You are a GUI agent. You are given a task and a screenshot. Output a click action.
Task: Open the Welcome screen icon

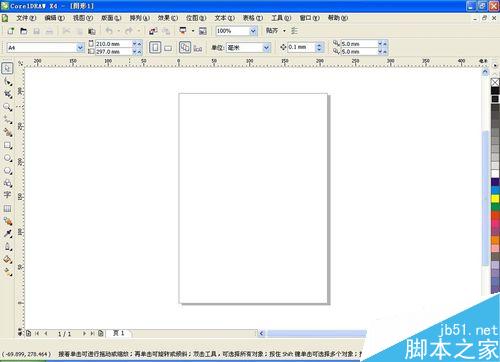tap(203, 31)
